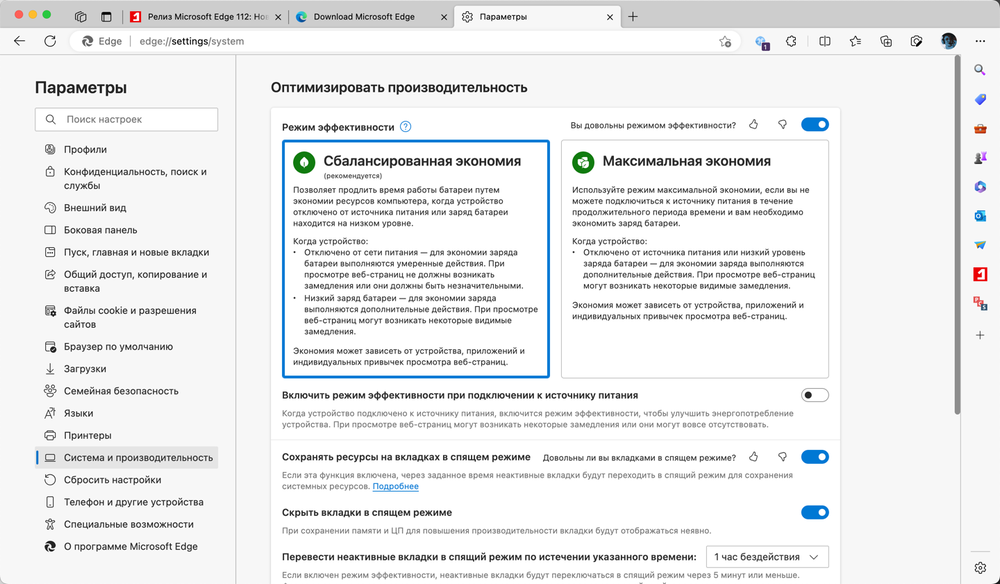This screenshot has width=1000, height=584.
Task: Open the Games chess icon in sidebar
Action: point(980,157)
